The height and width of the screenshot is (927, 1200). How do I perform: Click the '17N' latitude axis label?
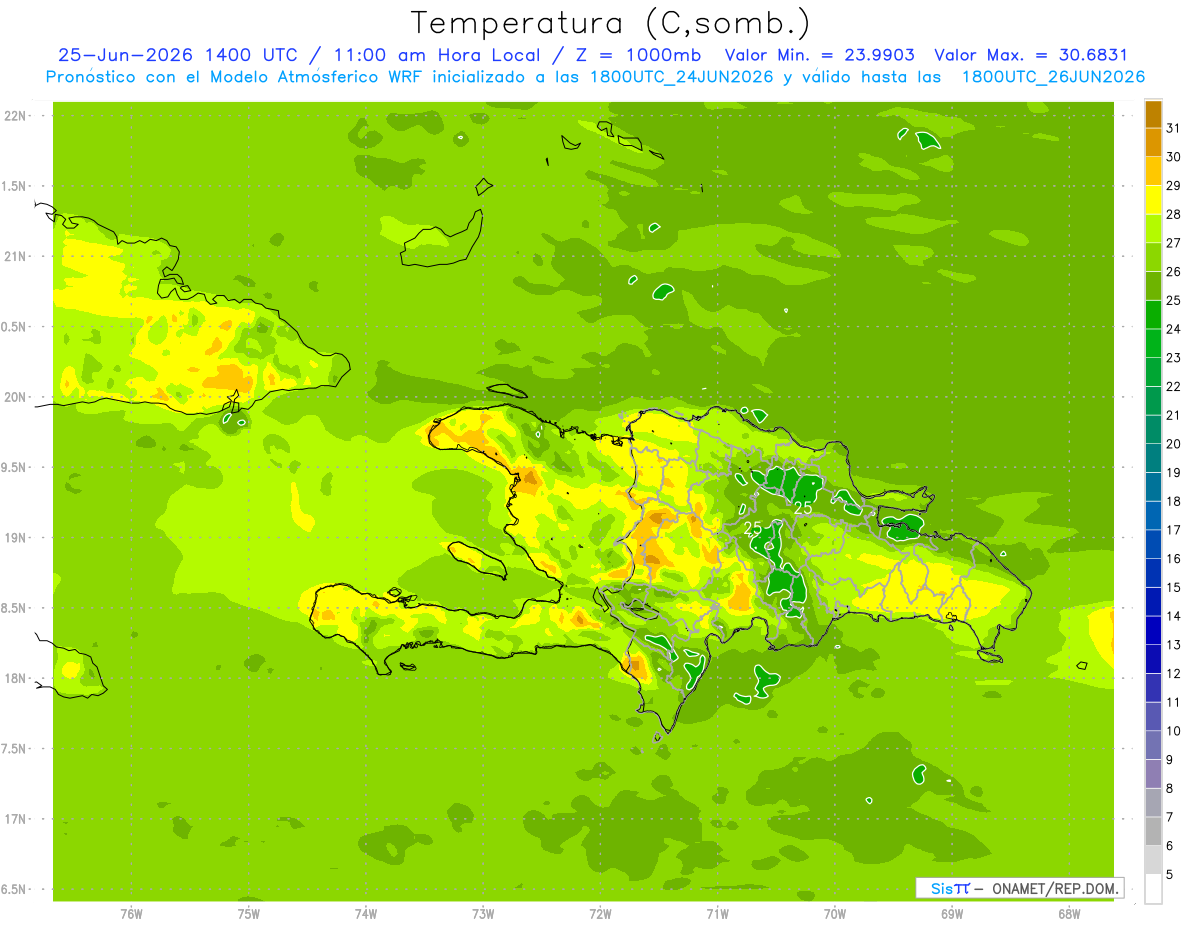pyautogui.click(x=17, y=819)
